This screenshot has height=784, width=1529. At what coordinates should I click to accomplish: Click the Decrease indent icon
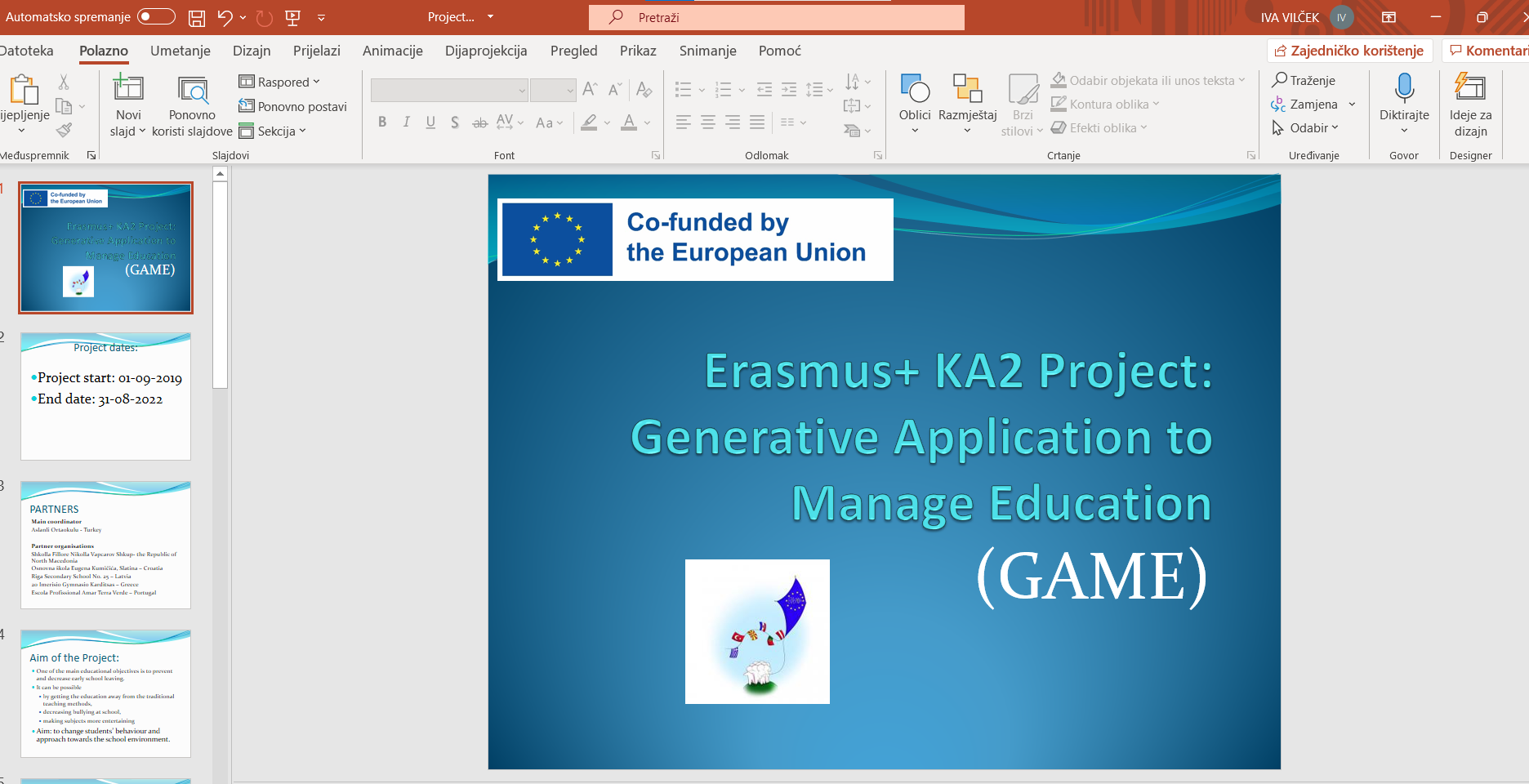pos(764,89)
